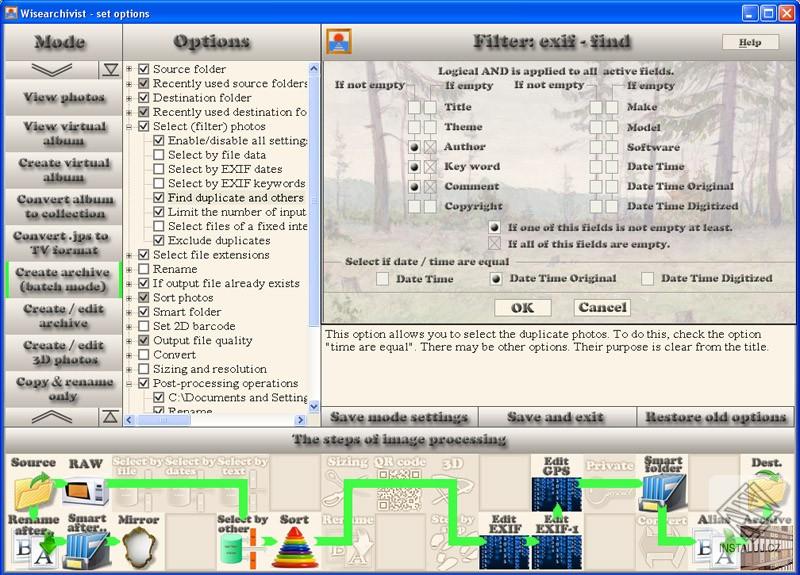The height and width of the screenshot is (575, 800).
Task: Expand the Source folder tree node
Action: coord(129,69)
